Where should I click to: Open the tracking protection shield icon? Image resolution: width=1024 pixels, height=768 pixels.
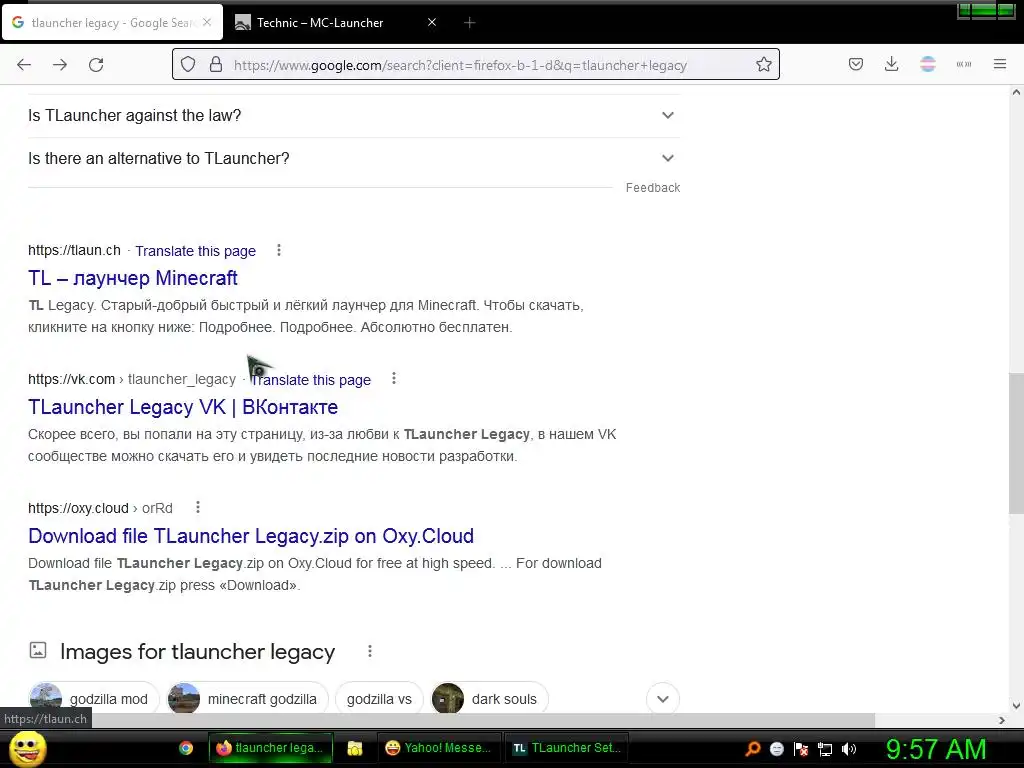(188, 65)
